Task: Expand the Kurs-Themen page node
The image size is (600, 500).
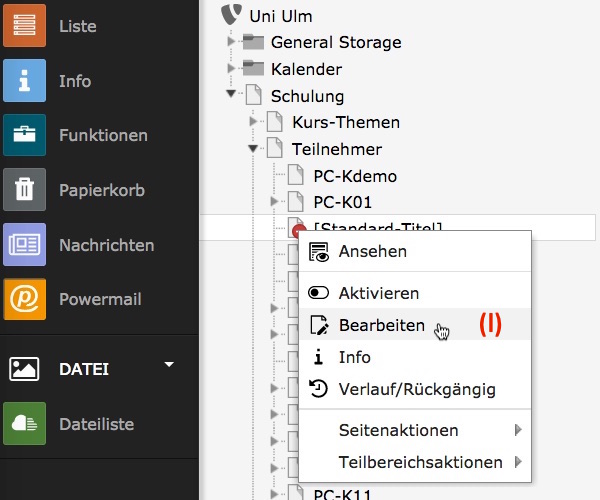Action: coord(253,123)
